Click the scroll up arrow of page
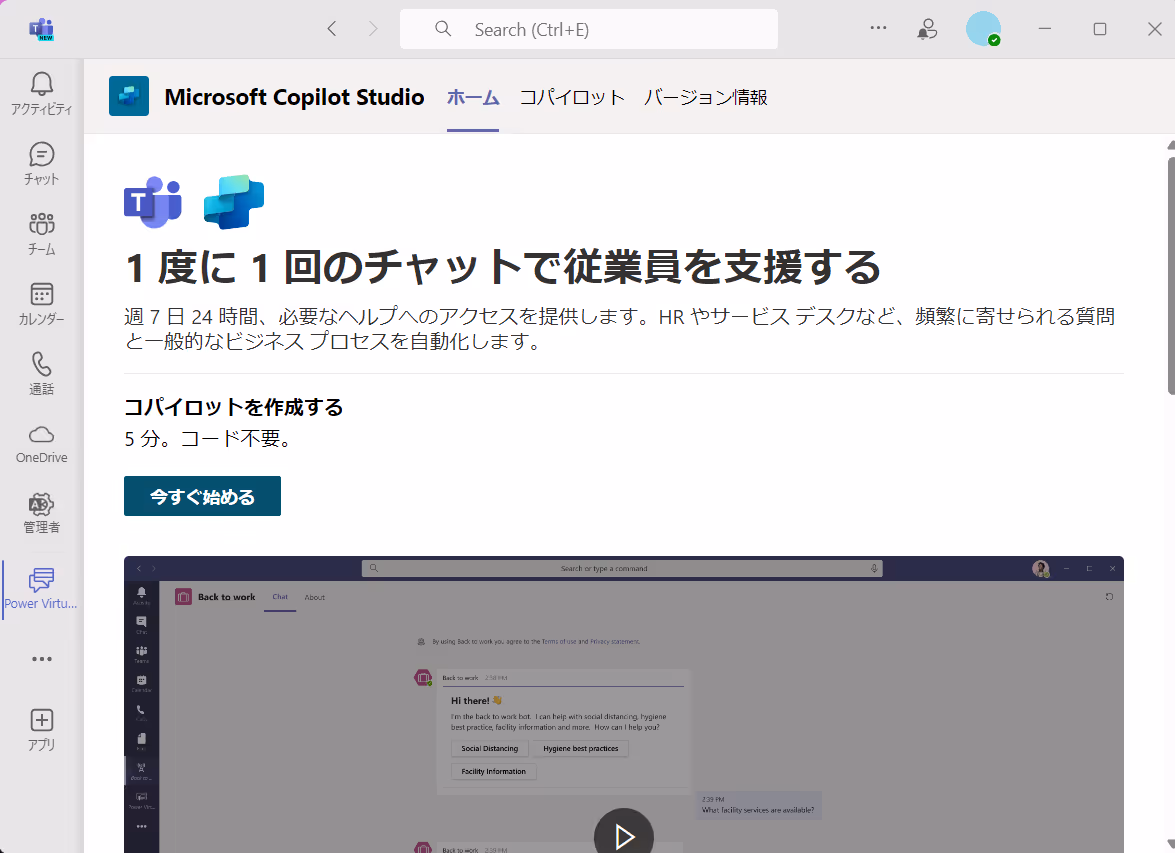This screenshot has width=1175, height=853. [x=1171, y=145]
